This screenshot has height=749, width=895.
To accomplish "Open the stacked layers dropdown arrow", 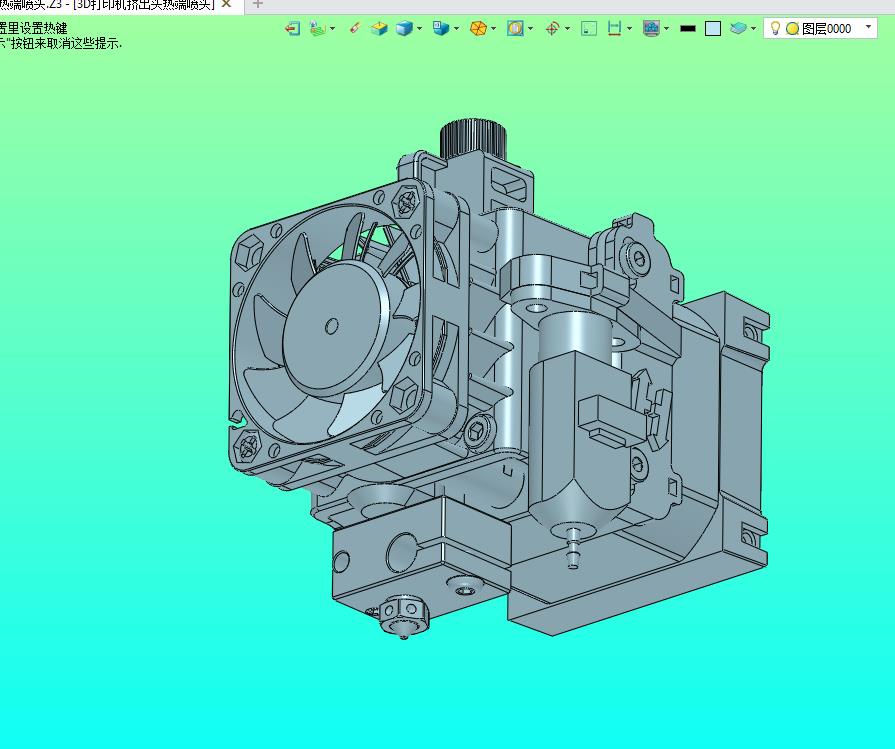I will (753, 28).
